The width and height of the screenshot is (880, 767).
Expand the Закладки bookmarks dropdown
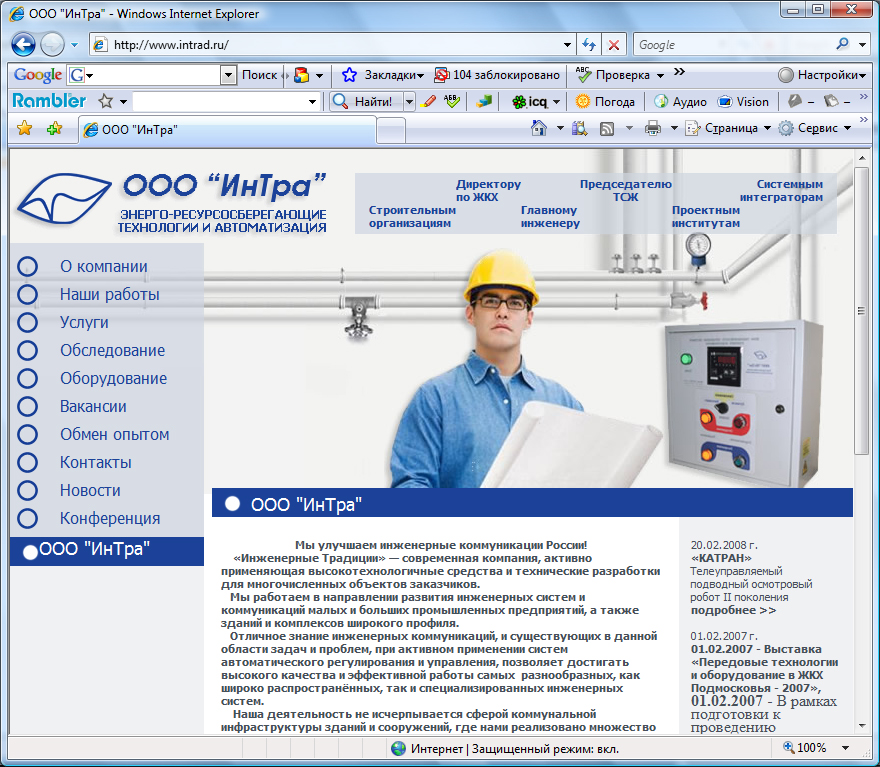tap(383, 75)
